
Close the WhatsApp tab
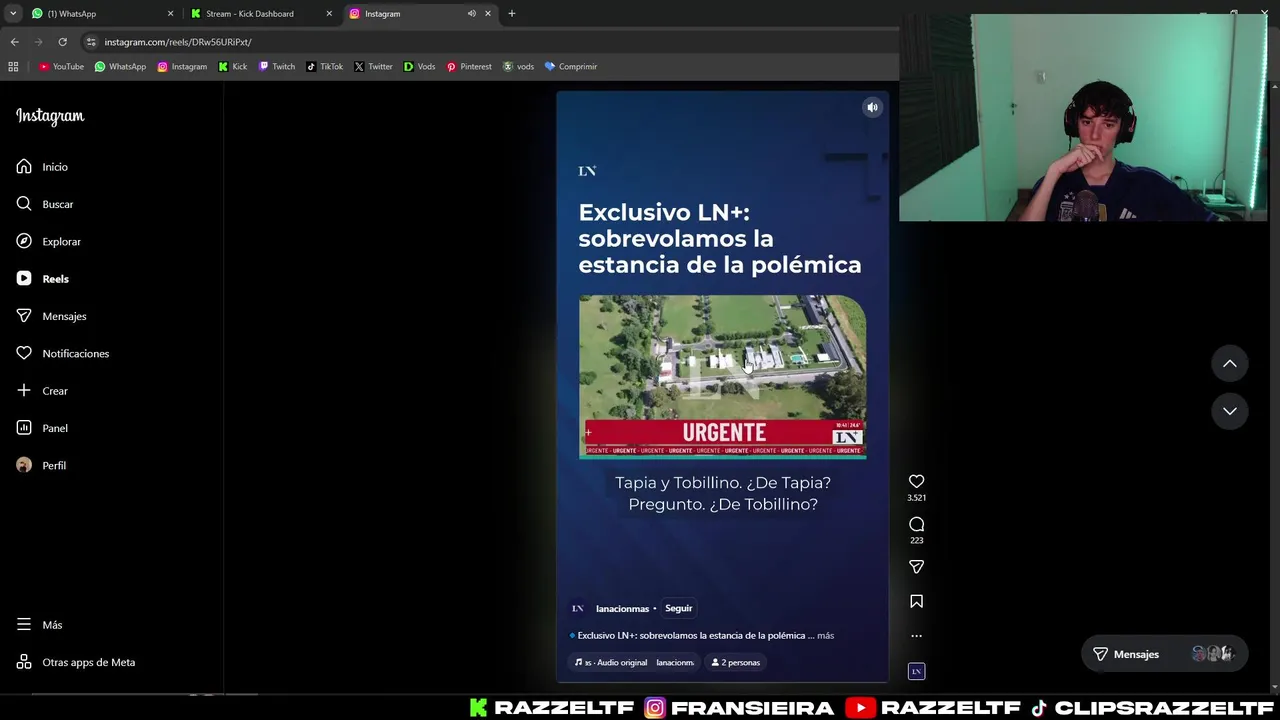coord(170,14)
